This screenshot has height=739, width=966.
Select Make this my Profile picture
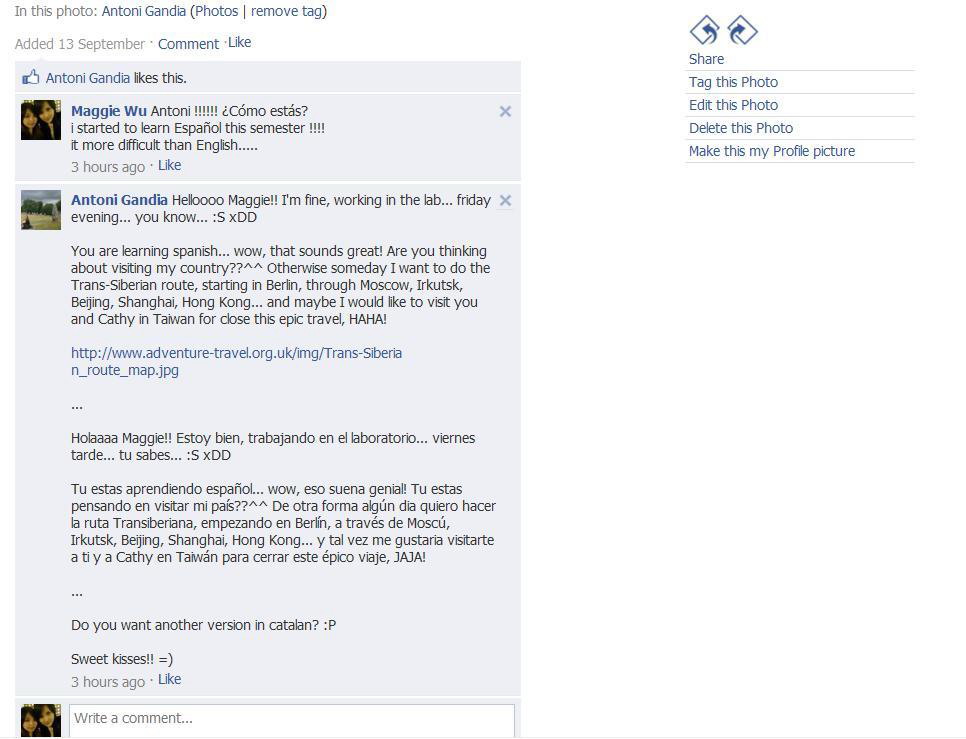coord(771,151)
